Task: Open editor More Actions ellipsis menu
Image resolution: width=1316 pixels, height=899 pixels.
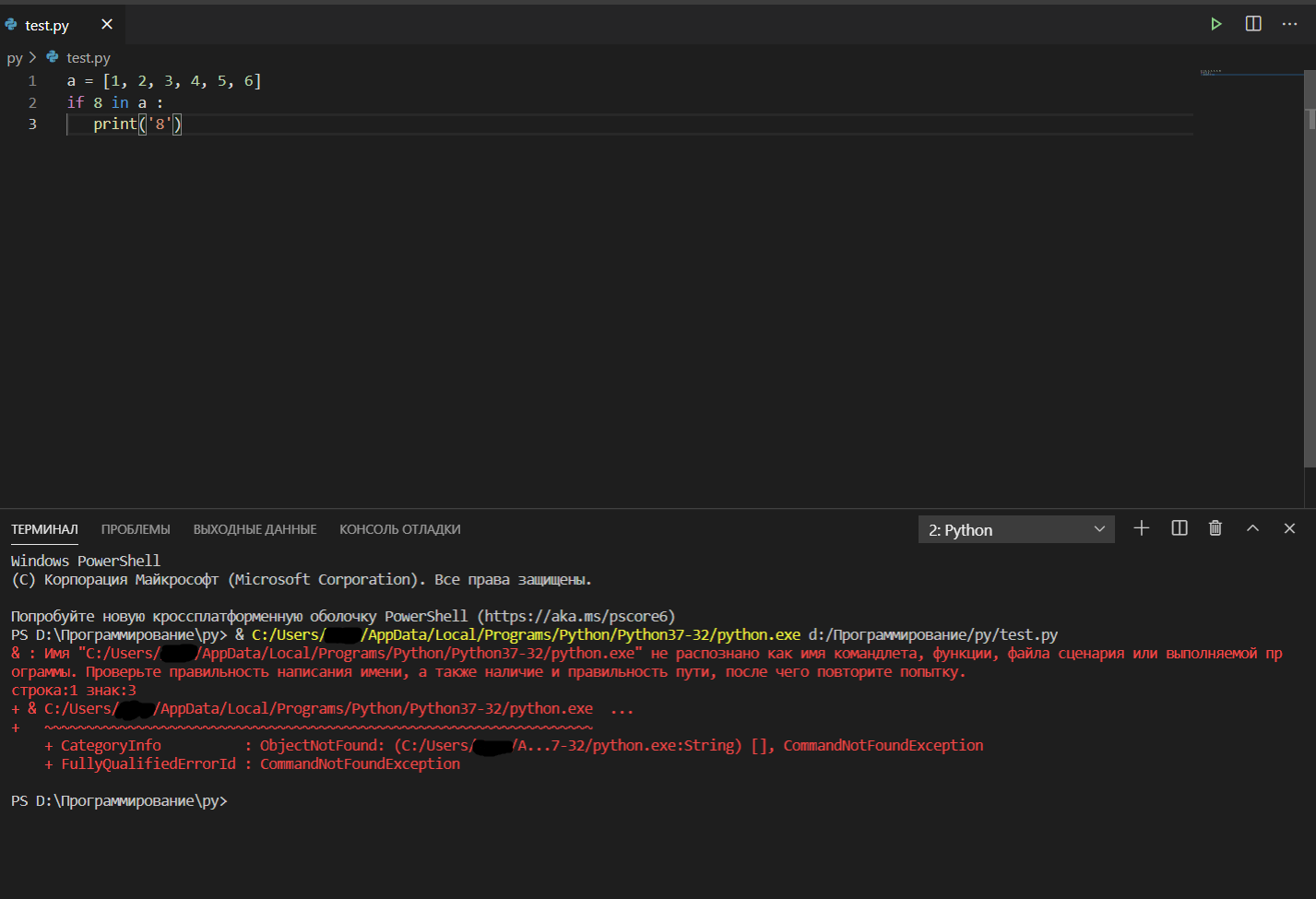Action: click(1289, 24)
